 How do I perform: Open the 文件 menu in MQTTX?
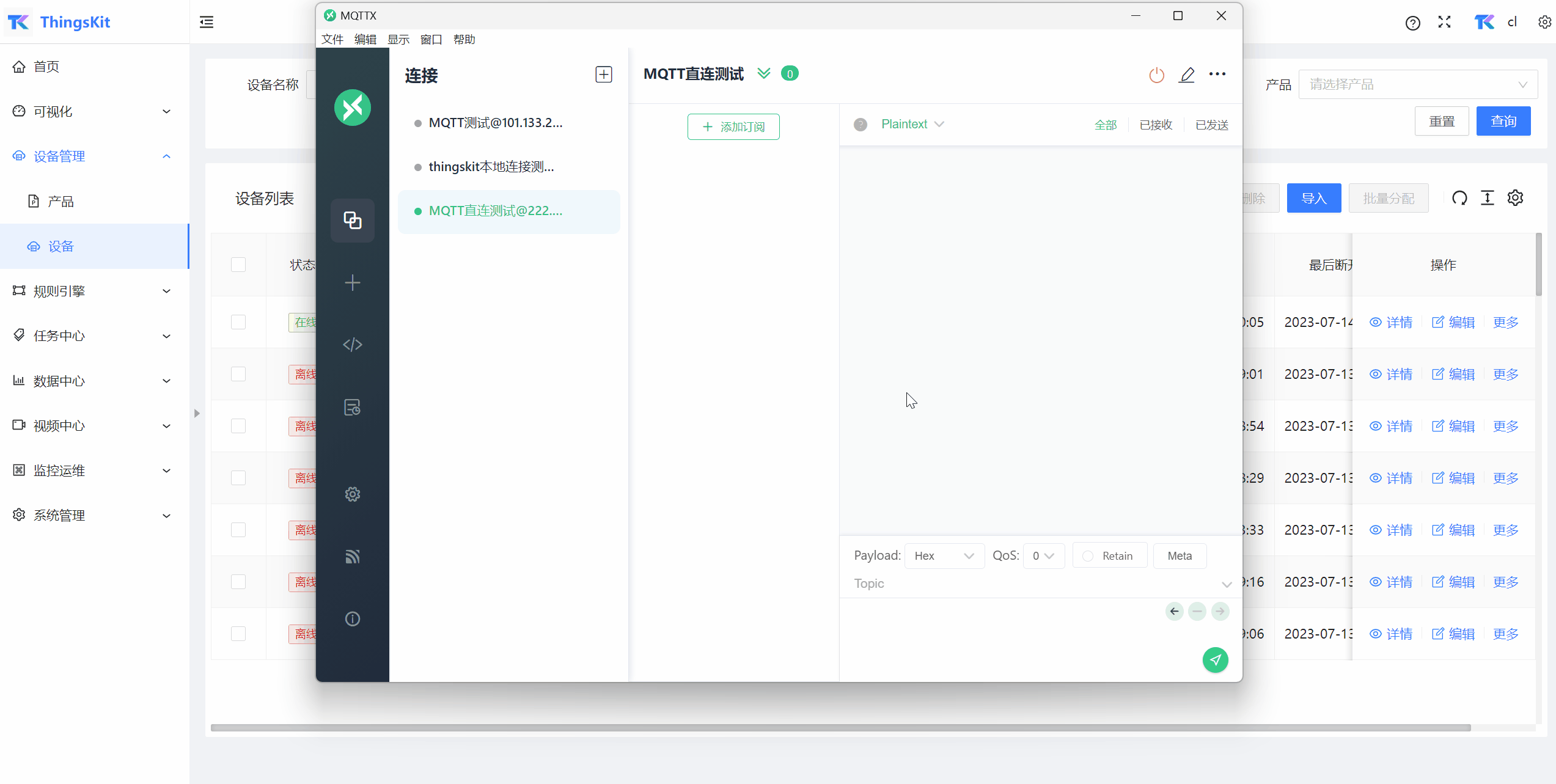(x=332, y=39)
